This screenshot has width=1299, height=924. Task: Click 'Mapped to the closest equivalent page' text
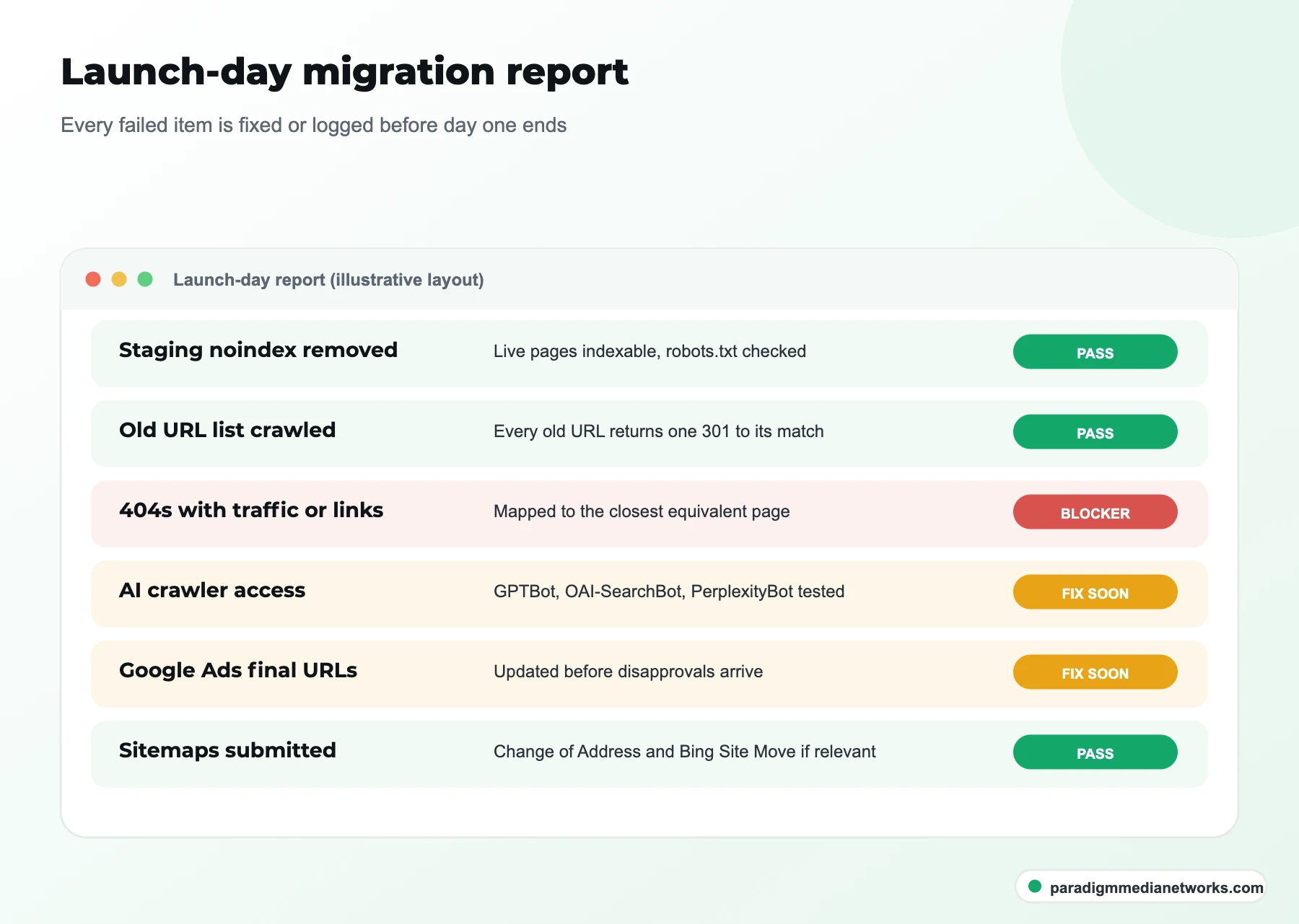(x=642, y=511)
